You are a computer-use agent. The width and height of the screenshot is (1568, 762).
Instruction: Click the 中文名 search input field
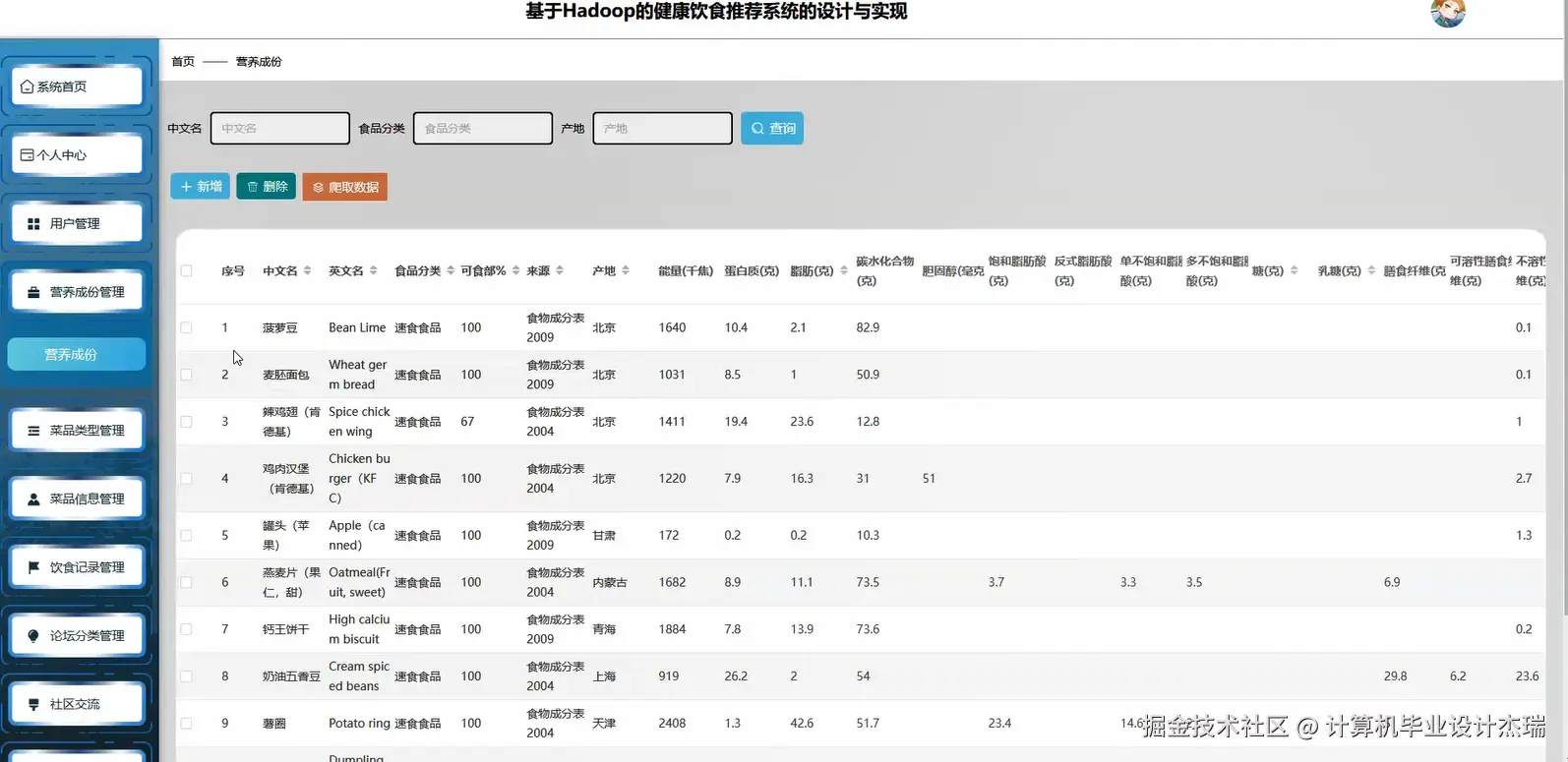click(x=280, y=128)
